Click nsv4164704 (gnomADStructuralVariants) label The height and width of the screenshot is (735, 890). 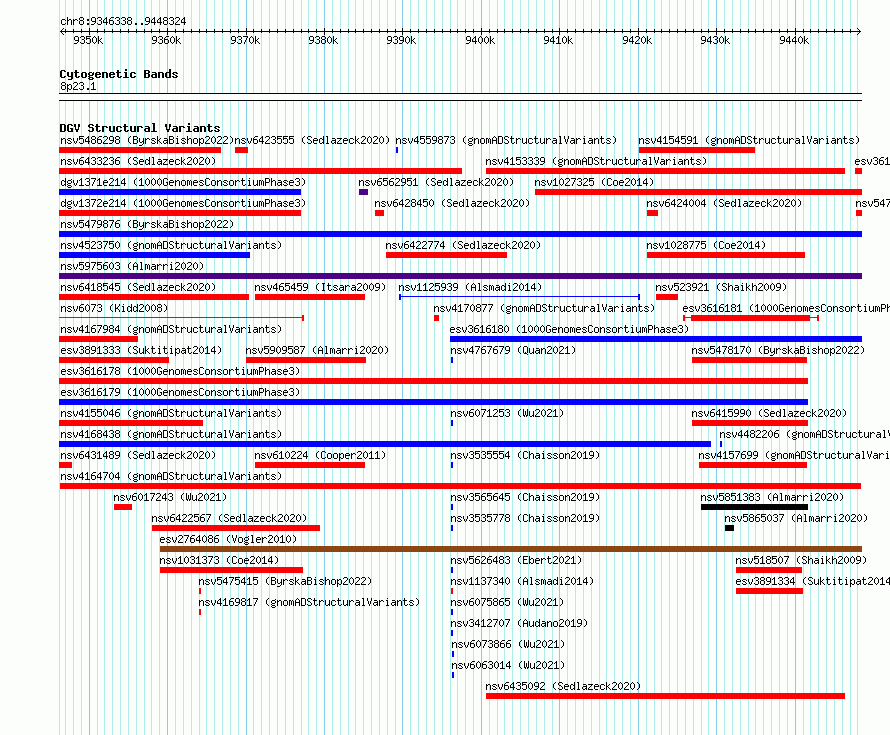coord(171,476)
